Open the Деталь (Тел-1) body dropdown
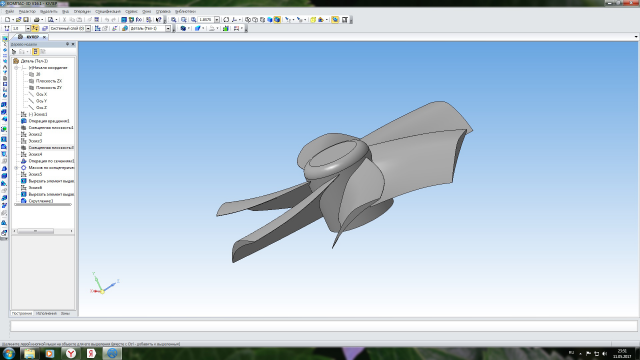This screenshot has height=360, width=640. 168,29
